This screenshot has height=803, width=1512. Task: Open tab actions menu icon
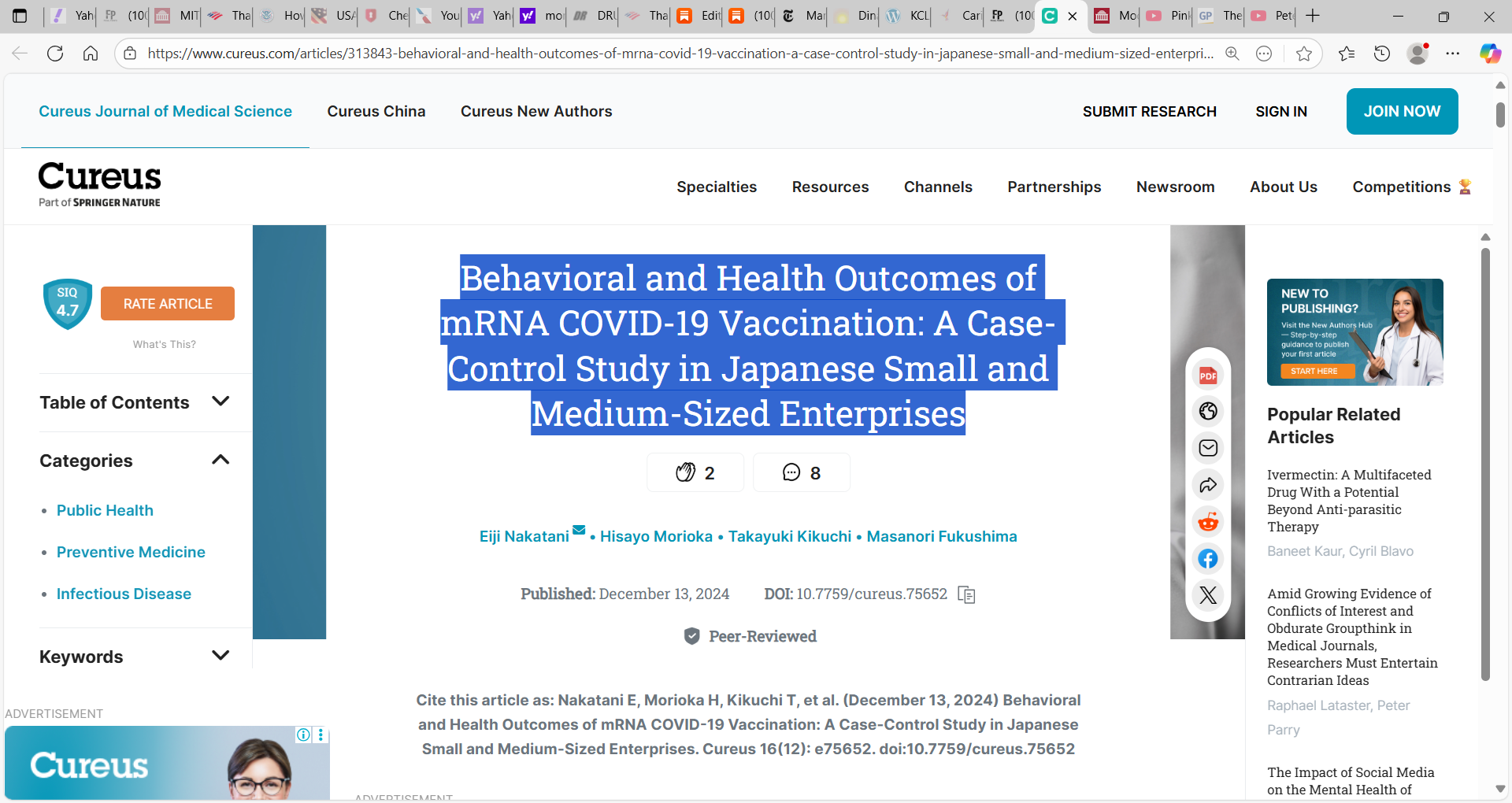20,16
